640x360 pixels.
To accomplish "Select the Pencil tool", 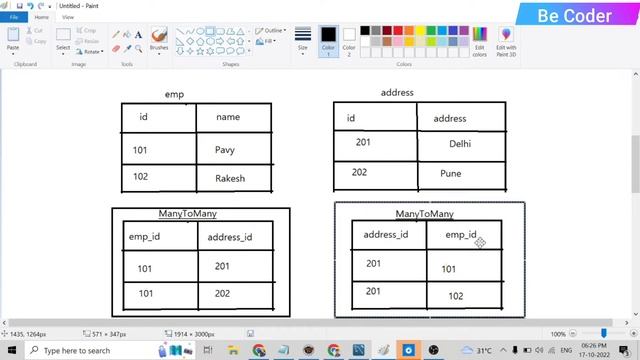I will tap(116, 35).
